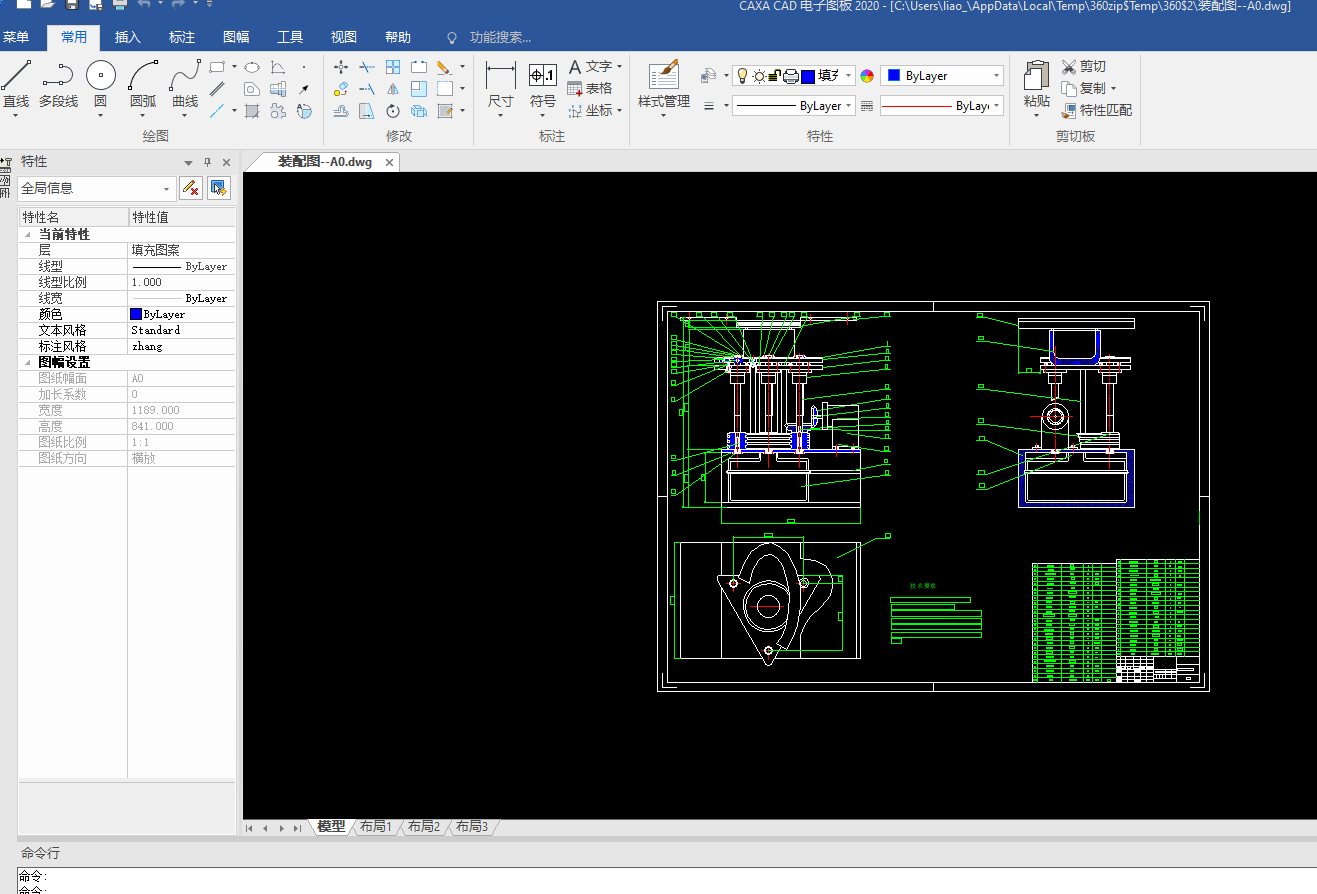Image resolution: width=1317 pixels, height=894 pixels.
Task: Select the Arrow drawing tool
Action: (x=304, y=89)
